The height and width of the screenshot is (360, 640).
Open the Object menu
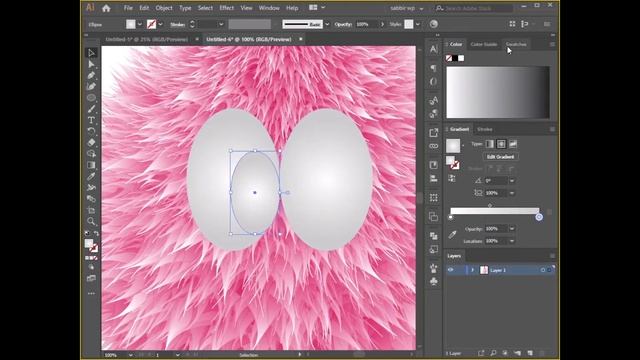pyautogui.click(x=164, y=8)
